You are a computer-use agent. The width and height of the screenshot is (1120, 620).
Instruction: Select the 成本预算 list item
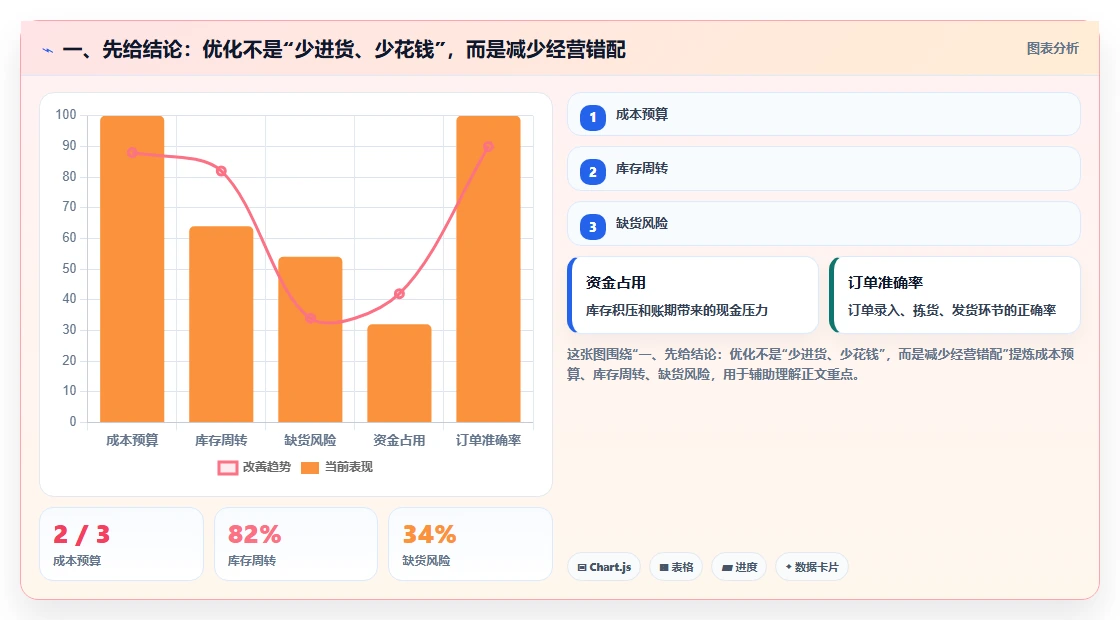(x=824, y=114)
